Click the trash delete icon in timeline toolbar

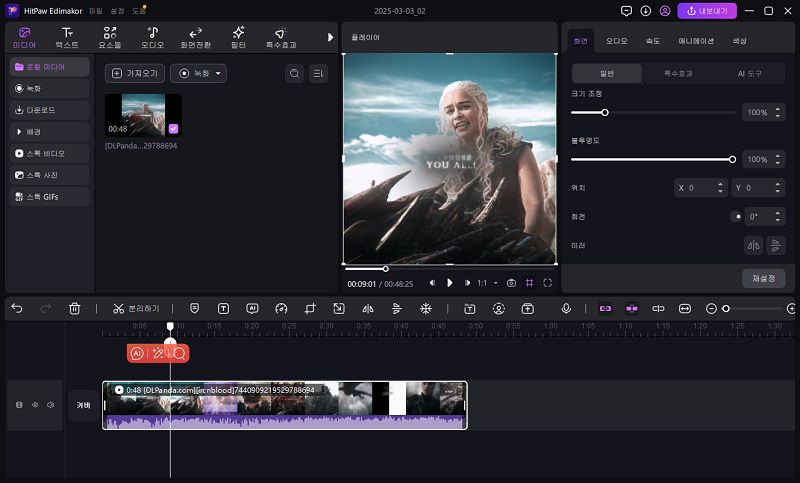coord(74,309)
